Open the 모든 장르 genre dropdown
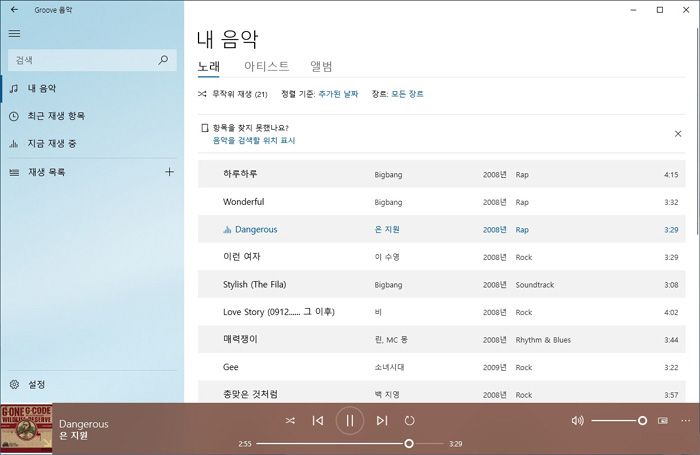Viewport: 700px width, 455px height. pos(407,94)
